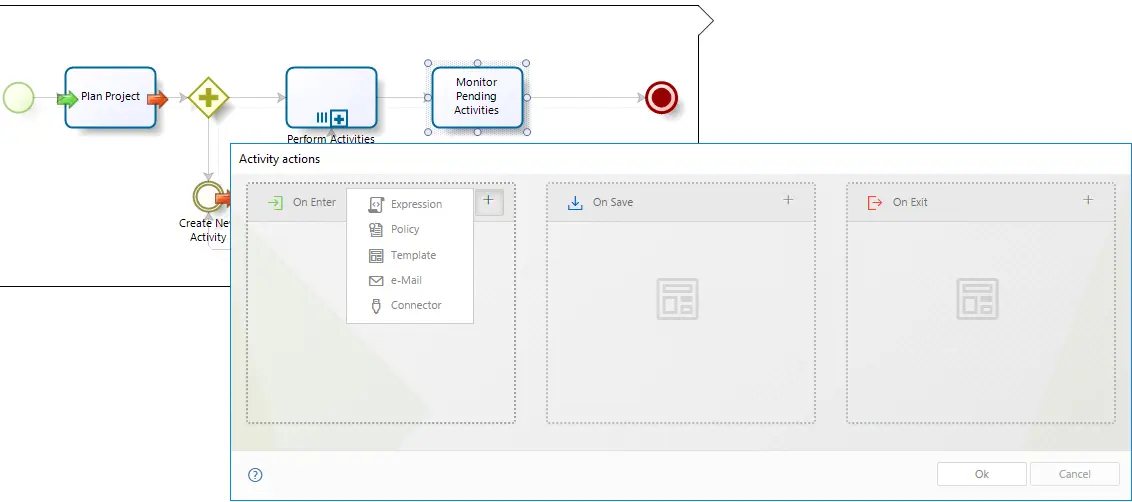Select the parallel gateway diamond

tap(209, 98)
